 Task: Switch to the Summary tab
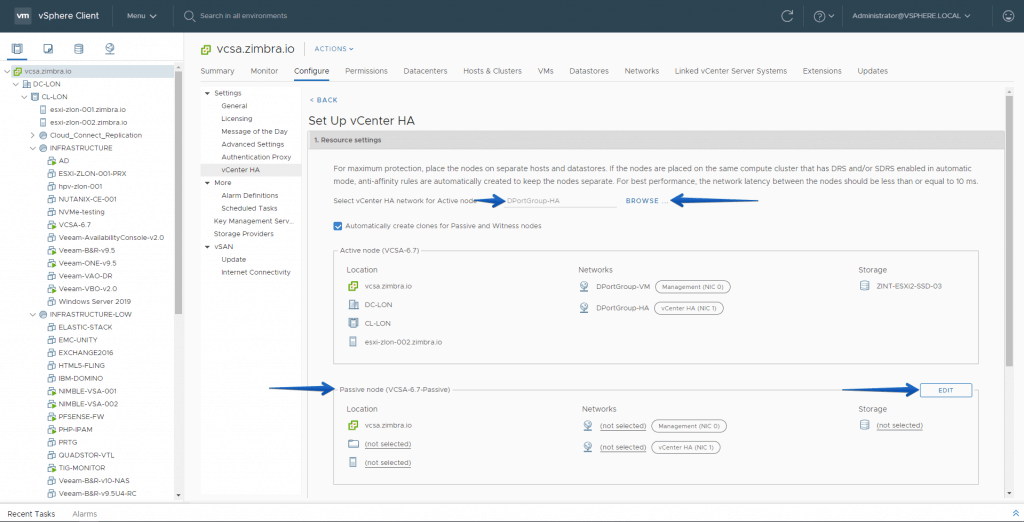217,71
